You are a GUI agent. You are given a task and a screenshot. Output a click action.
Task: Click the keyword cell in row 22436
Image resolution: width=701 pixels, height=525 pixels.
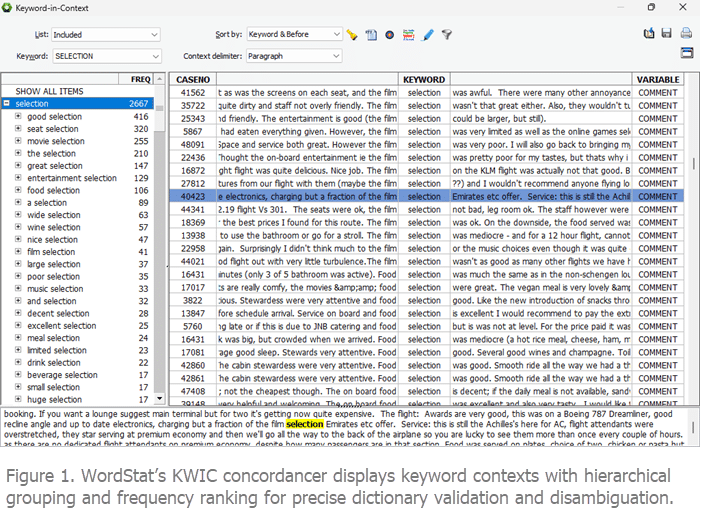point(424,157)
